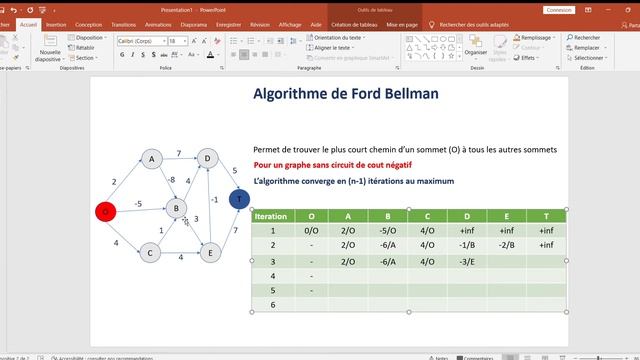This screenshot has width=640, height=360.
Task: Click the font color A swatch
Action: click(x=210, y=55)
